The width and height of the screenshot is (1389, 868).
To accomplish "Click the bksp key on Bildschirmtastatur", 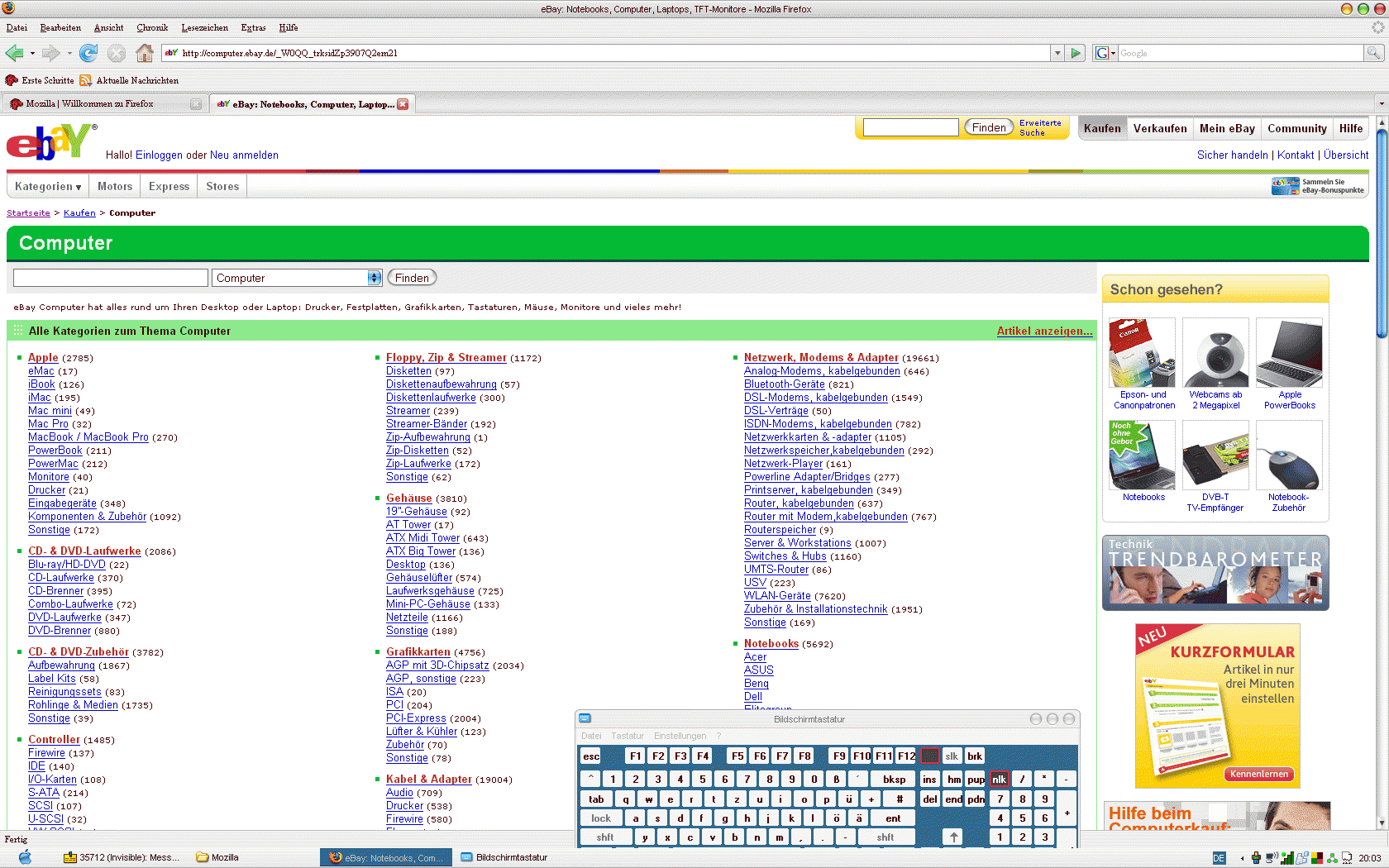I will 895,780.
